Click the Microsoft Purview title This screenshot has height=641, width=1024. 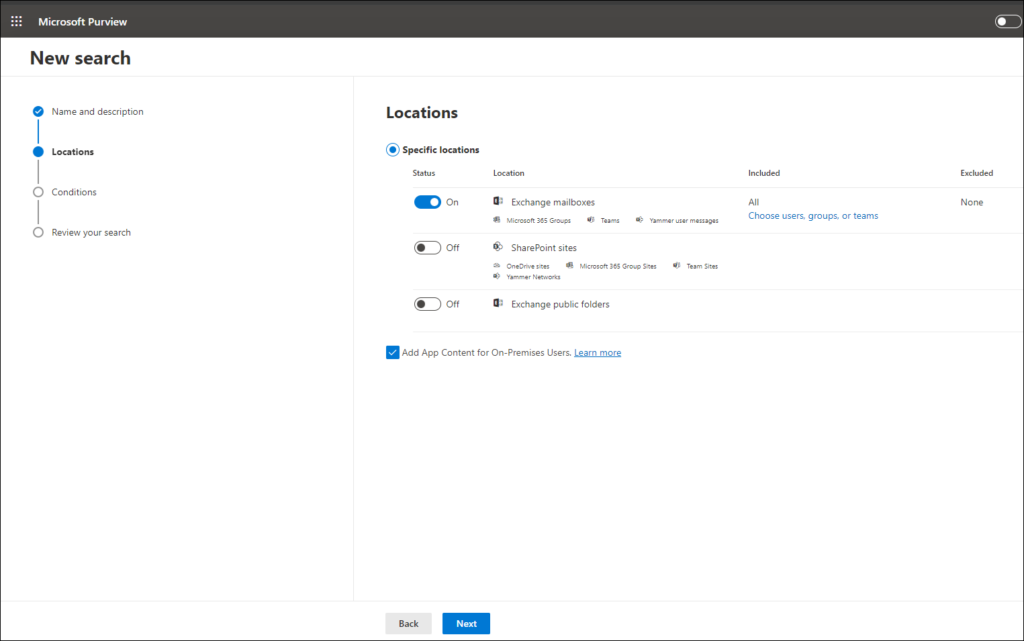pyautogui.click(x=82, y=22)
